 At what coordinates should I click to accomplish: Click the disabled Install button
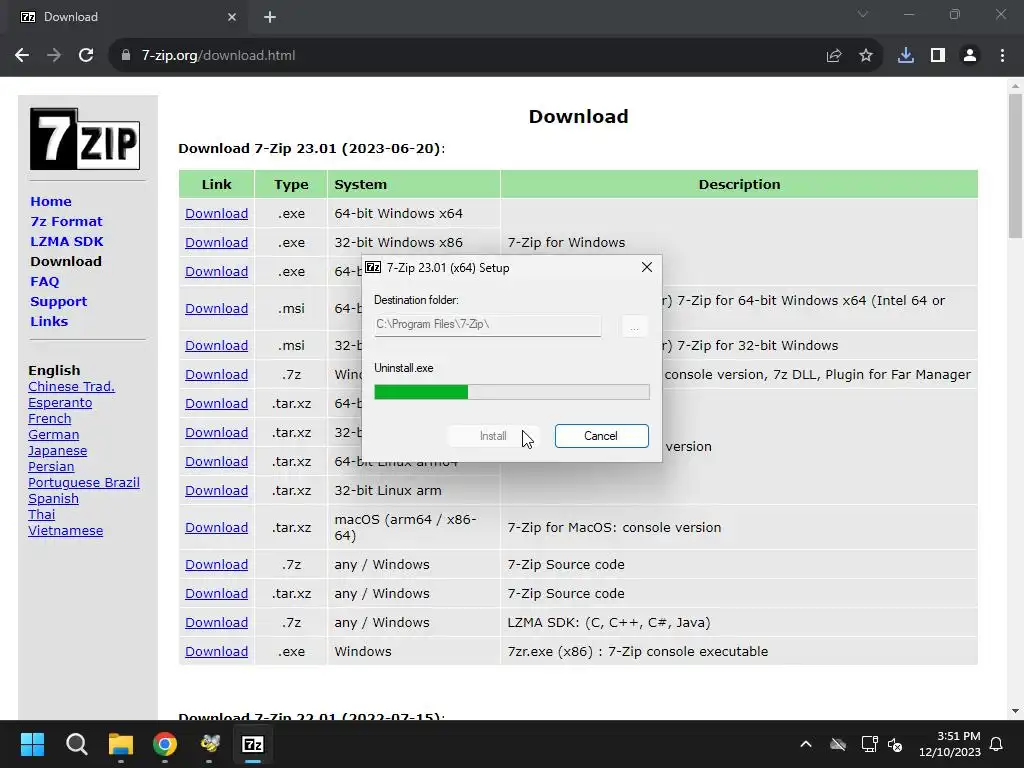coord(493,436)
